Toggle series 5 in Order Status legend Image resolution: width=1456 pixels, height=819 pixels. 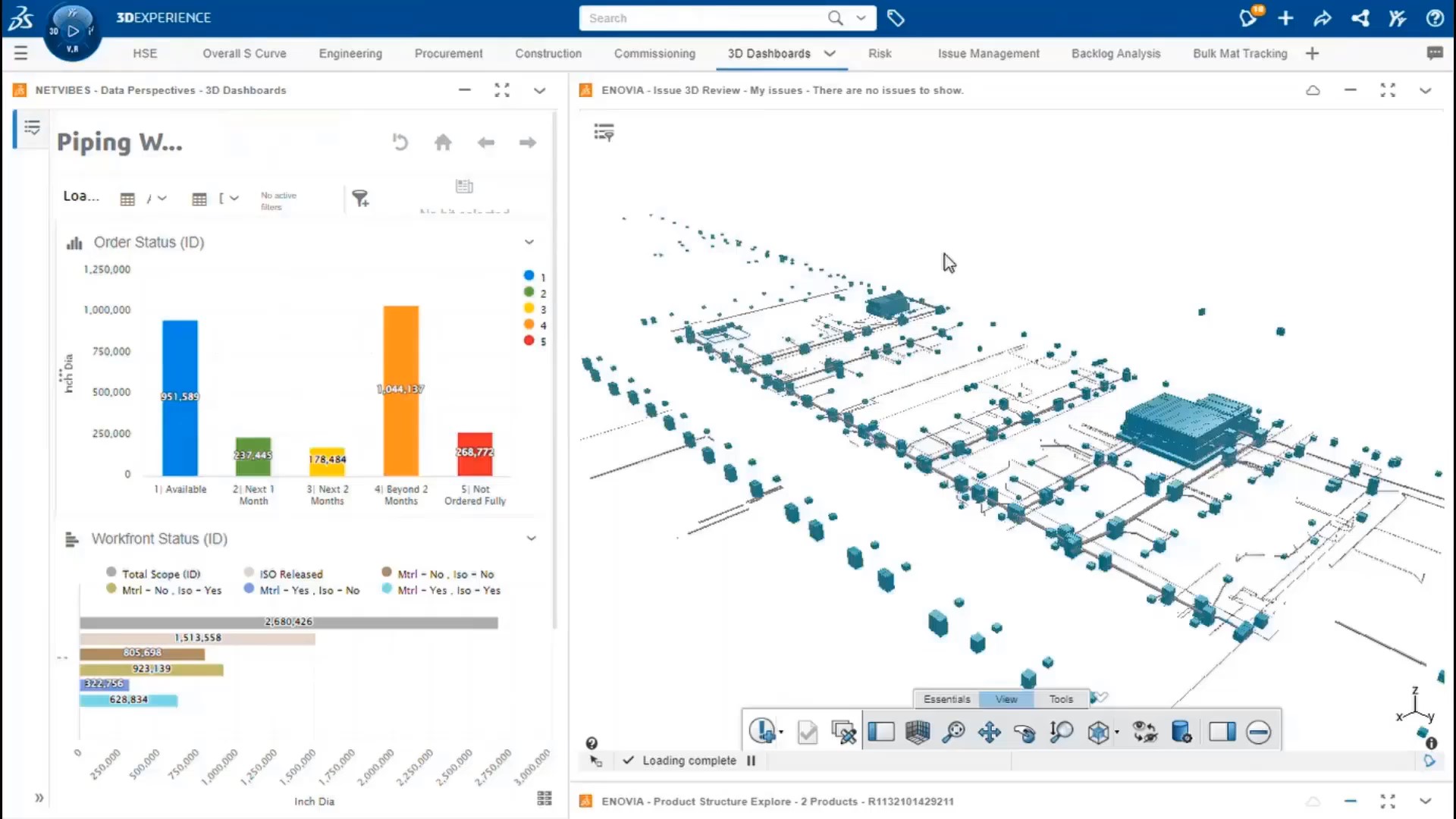(529, 340)
